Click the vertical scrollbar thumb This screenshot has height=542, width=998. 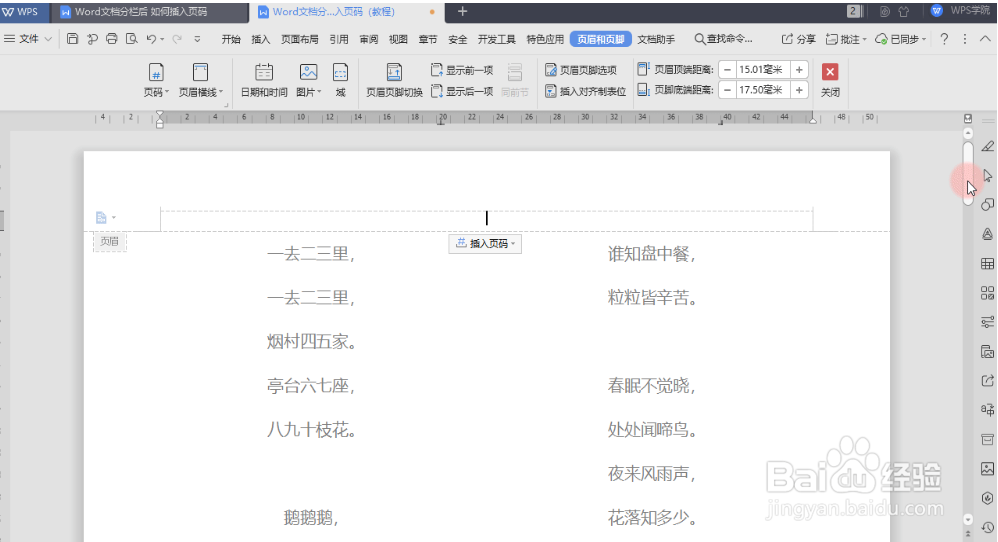point(968,173)
